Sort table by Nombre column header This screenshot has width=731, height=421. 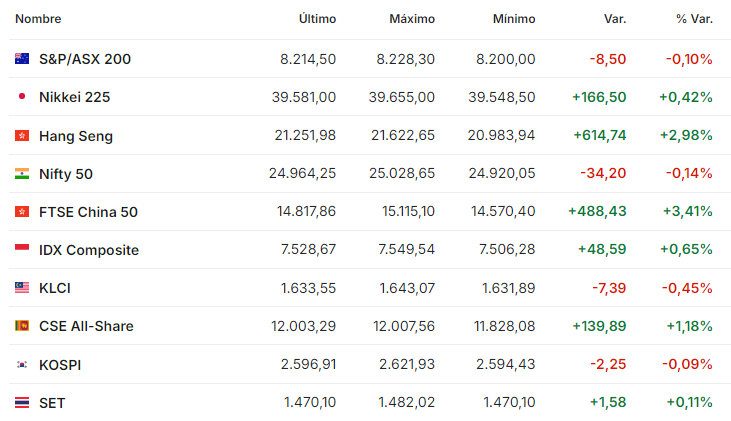(x=38, y=19)
